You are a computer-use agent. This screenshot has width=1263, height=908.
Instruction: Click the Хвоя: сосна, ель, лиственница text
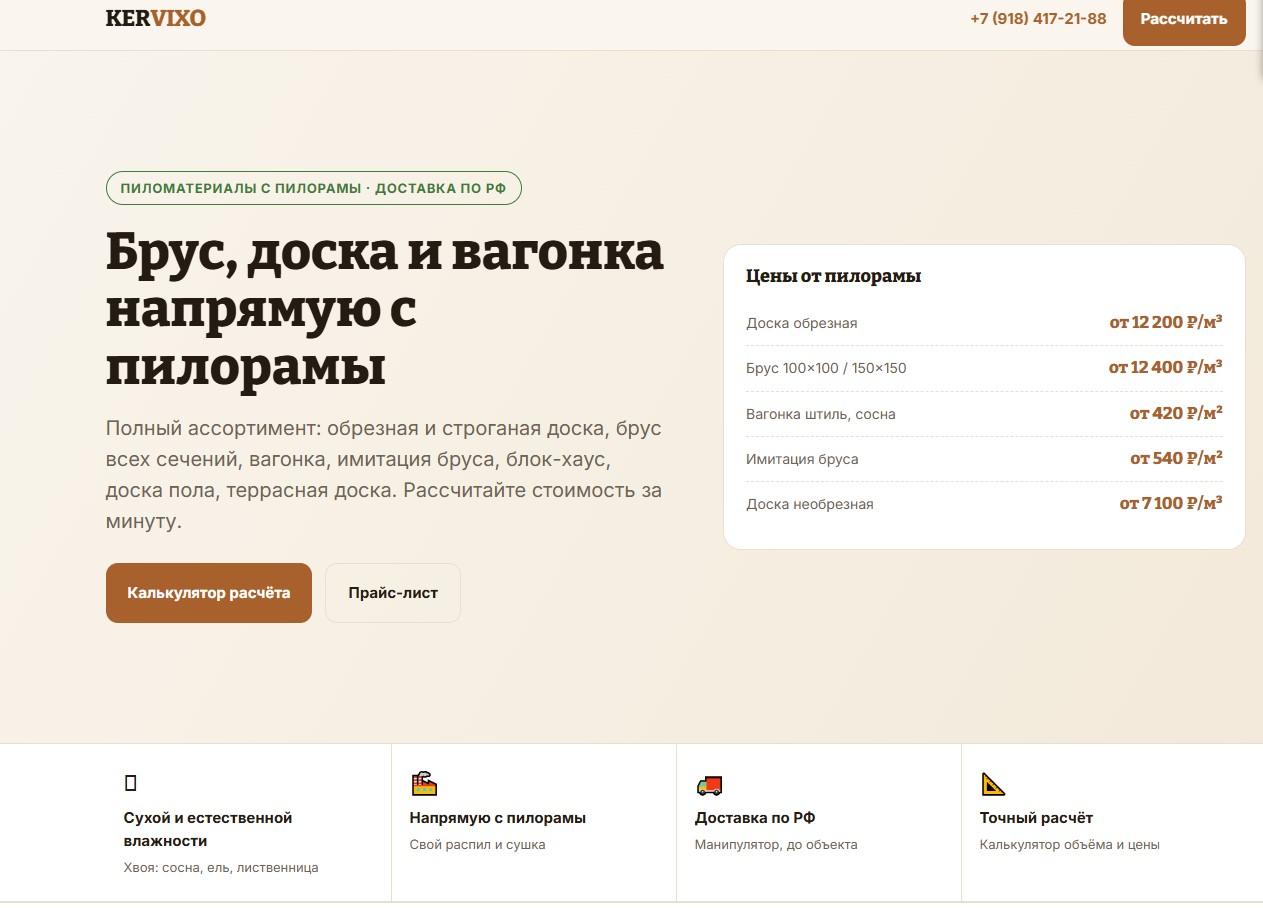[x=221, y=868]
